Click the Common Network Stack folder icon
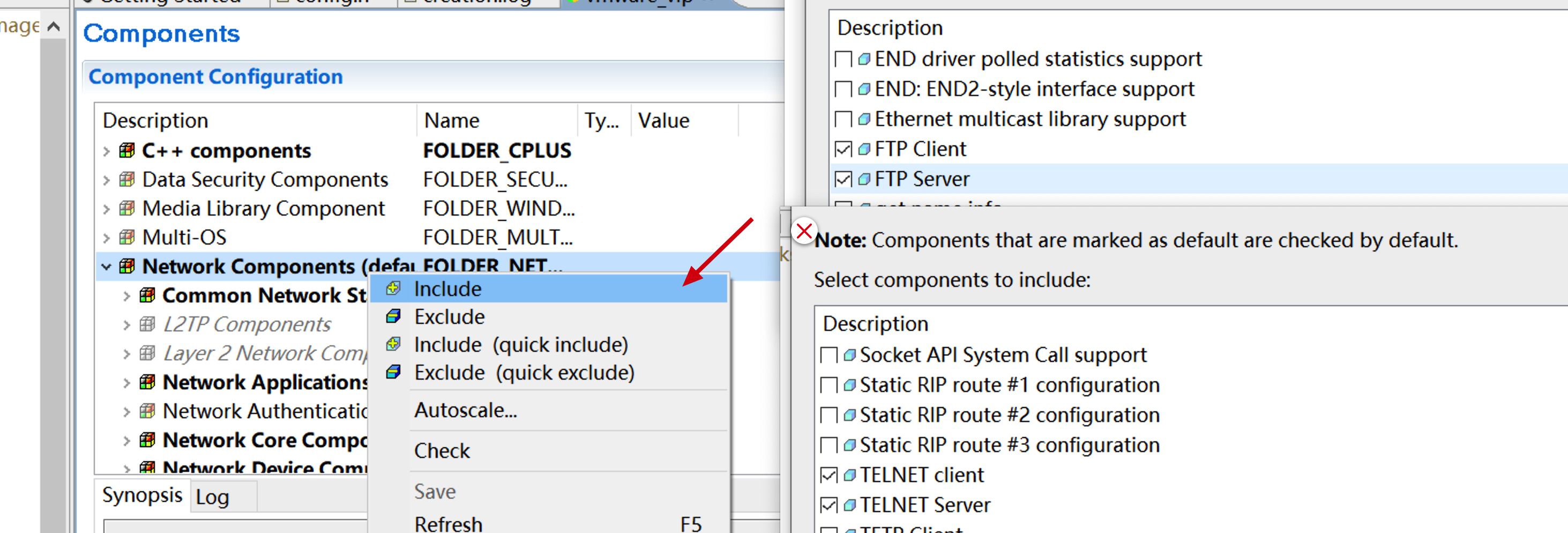Screen dimensions: 1568x533 [x=147, y=295]
